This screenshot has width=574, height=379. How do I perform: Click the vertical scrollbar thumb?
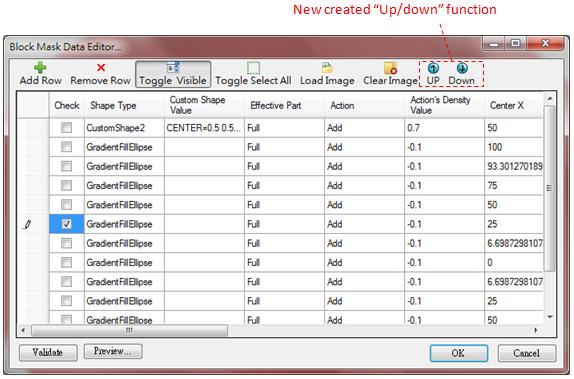(549, 188)
